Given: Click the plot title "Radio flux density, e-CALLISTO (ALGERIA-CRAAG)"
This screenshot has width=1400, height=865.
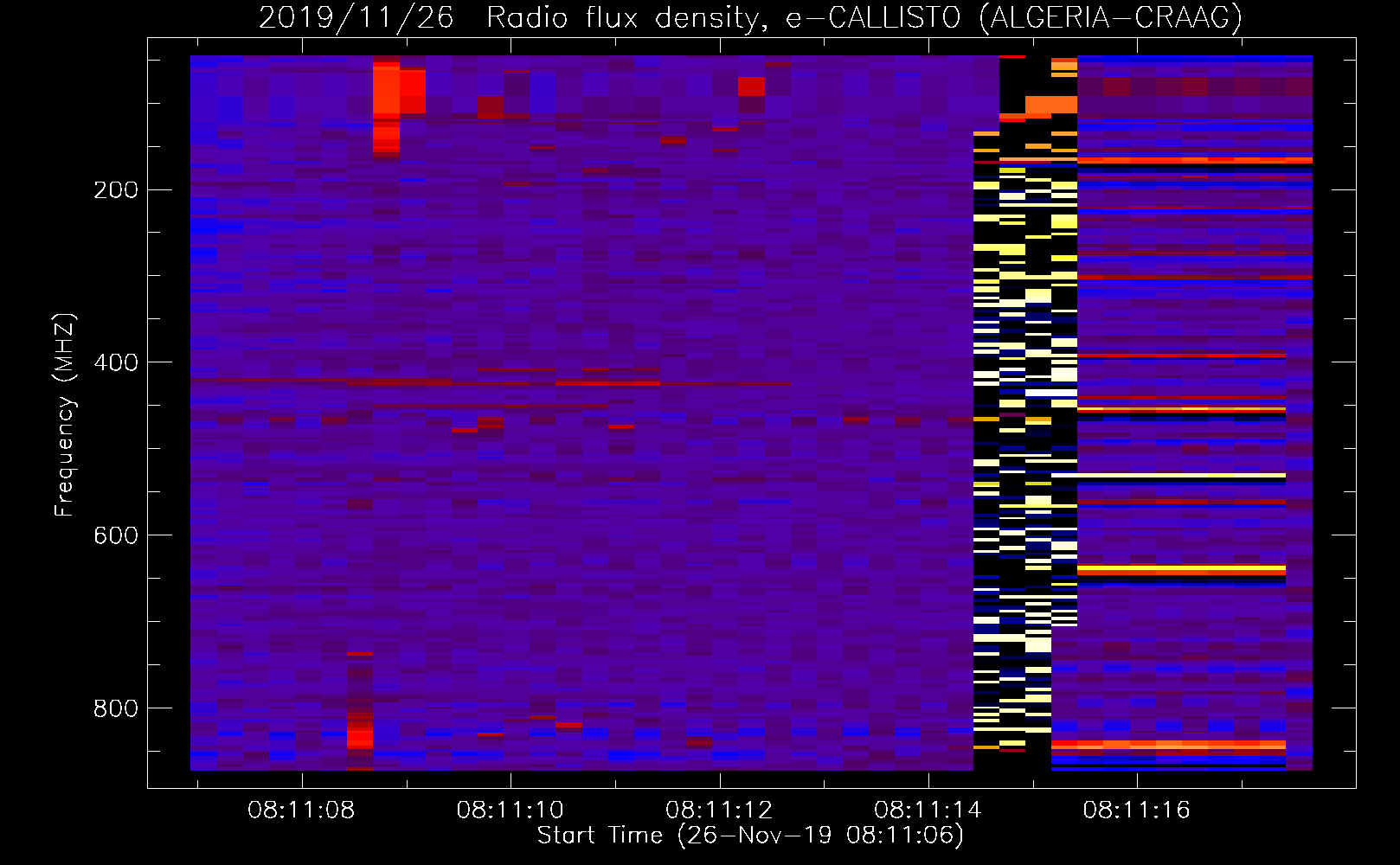Looking at the screenshot, I should (864, 17).
